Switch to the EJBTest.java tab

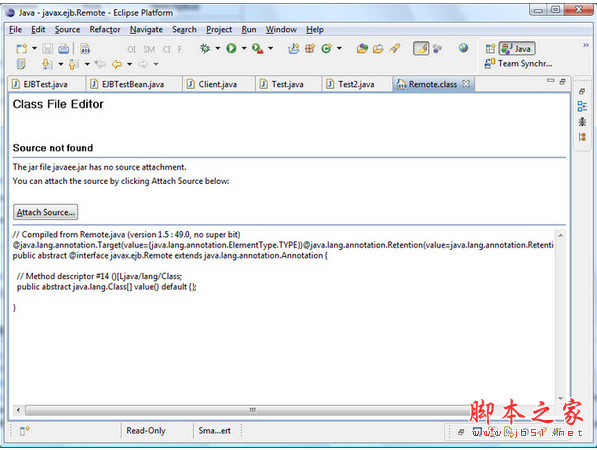point(46,84)
